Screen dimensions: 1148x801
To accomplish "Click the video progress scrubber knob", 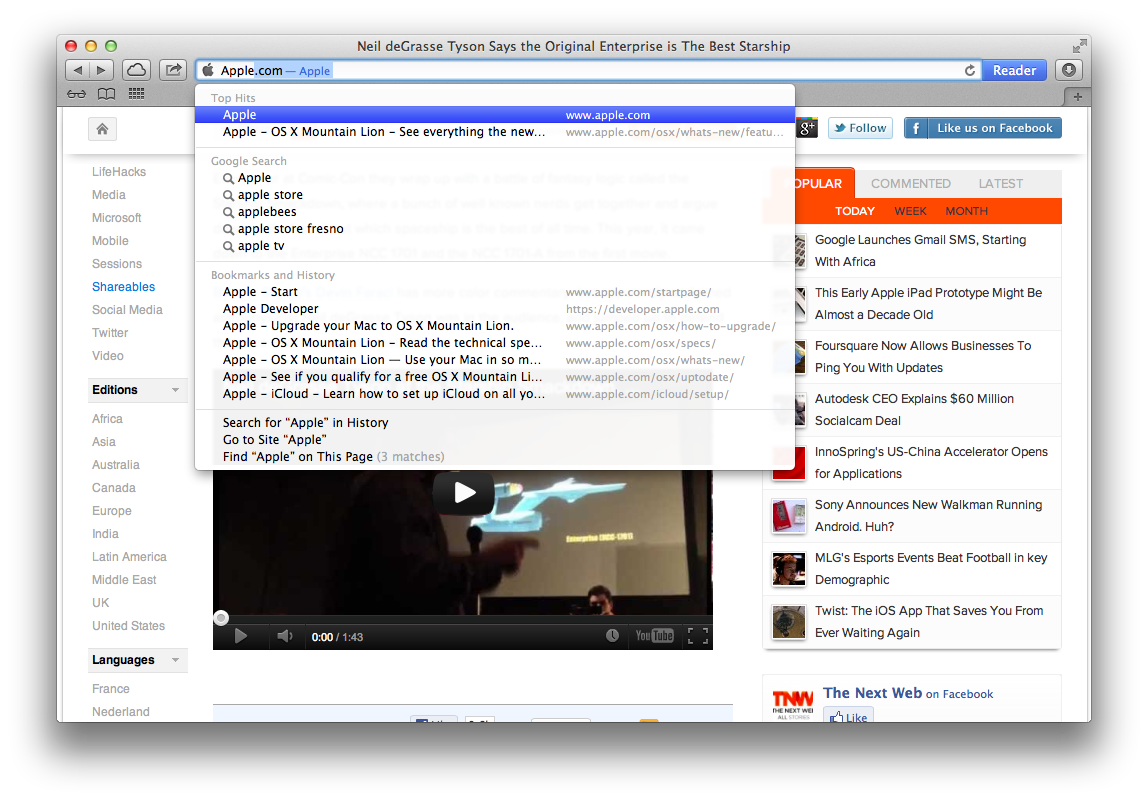I will (221, 618).
